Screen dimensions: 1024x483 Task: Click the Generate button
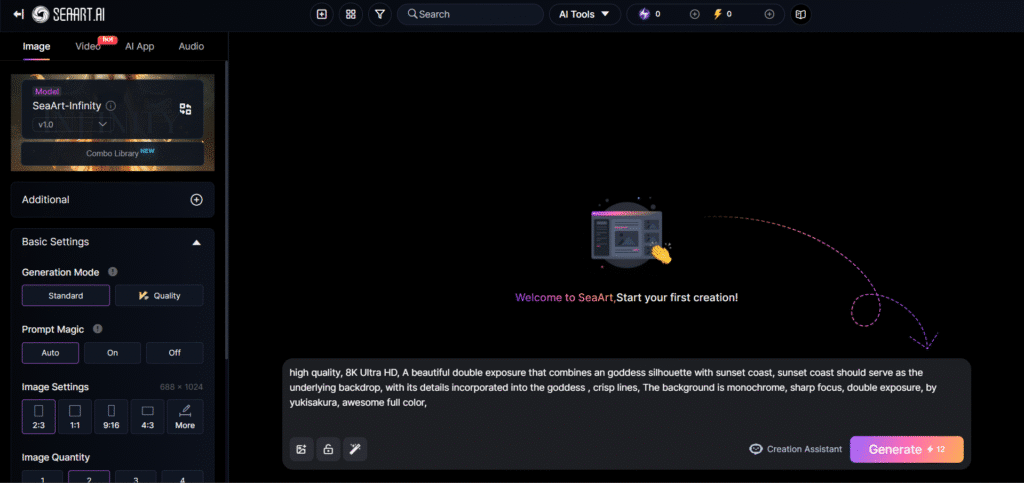906,449
